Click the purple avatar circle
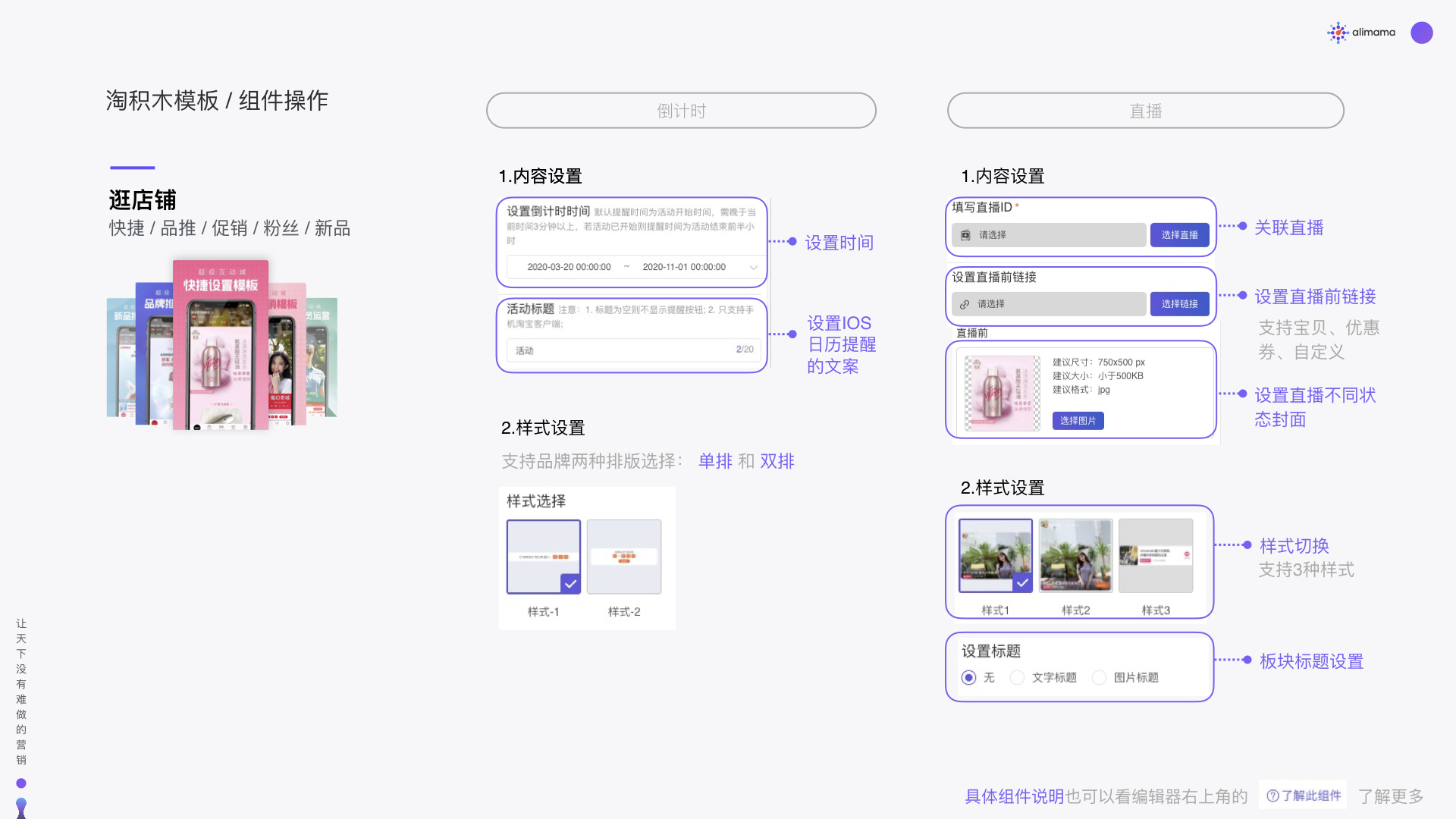This screenshot has height=819, width=1456. (1422, 33)
